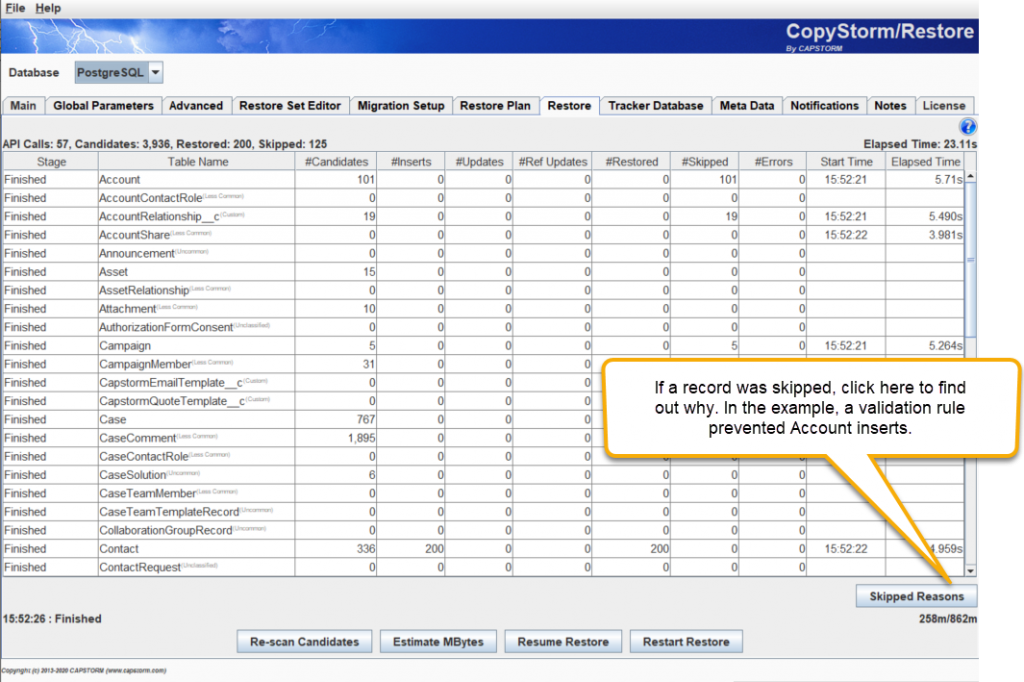The image size is (1024, 682).
Task: Open the License tab
Action: pos(944,106)
